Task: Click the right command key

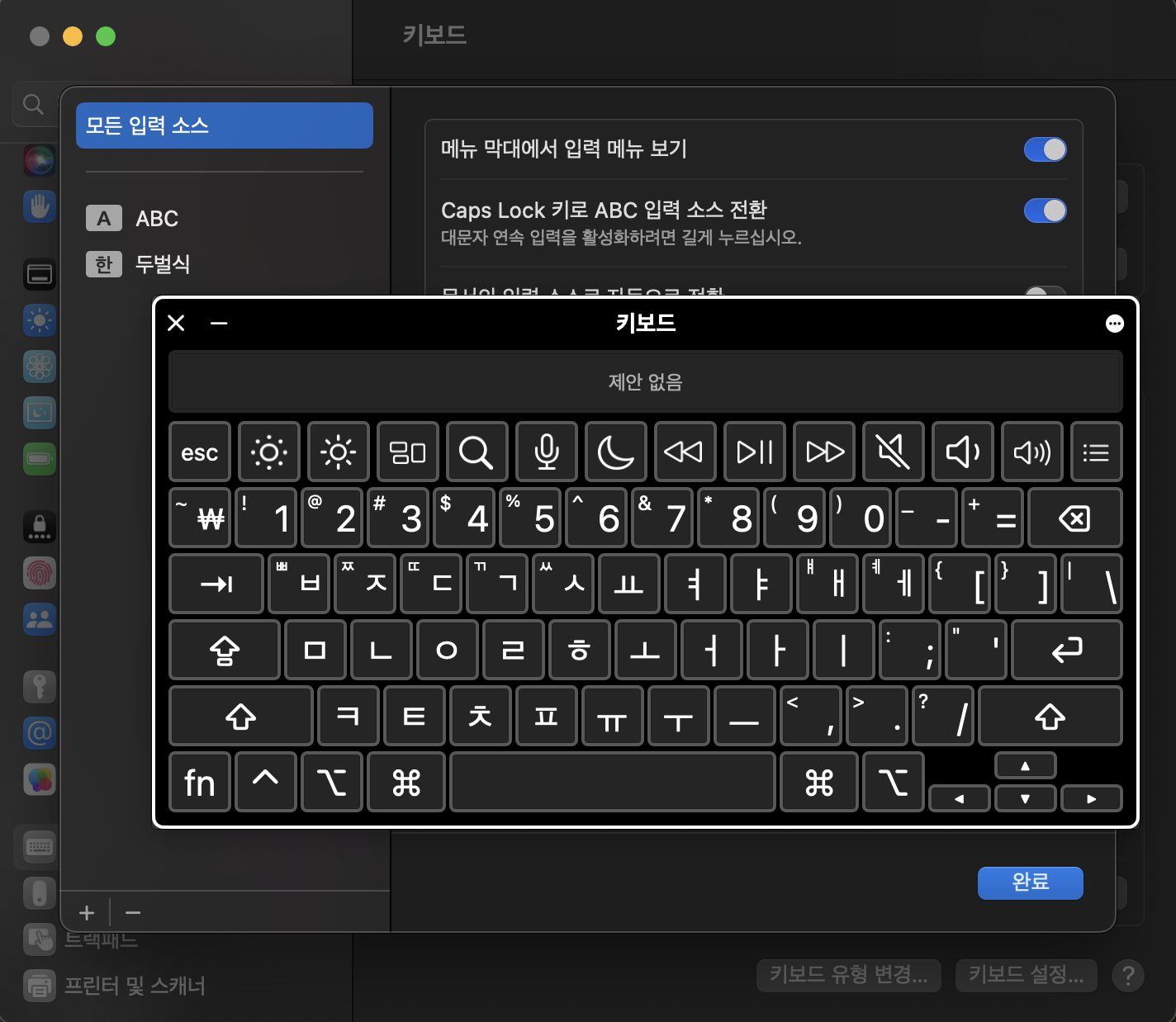Action: 819,782
